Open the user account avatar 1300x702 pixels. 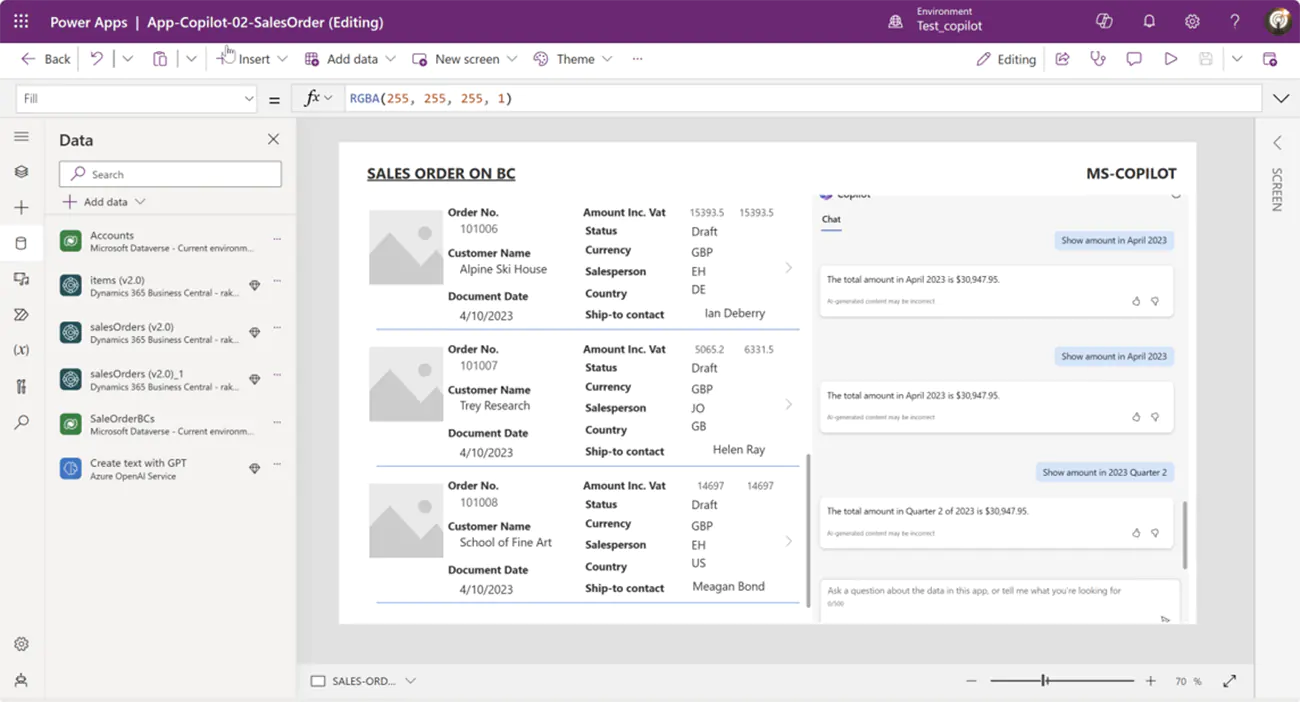(1278, 21)
